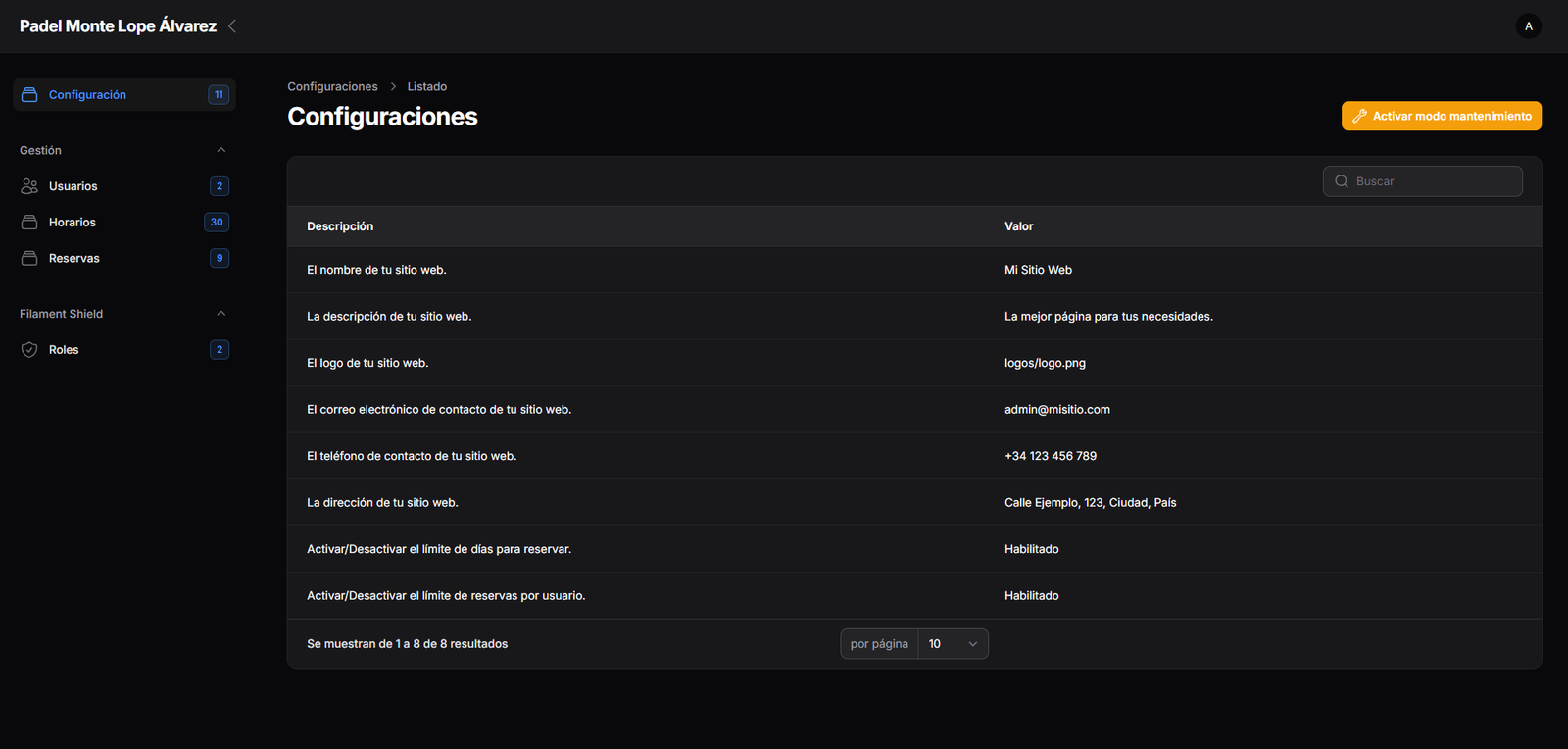Click the Padel Monte Lope Álvarez brand title

(118, 26)
